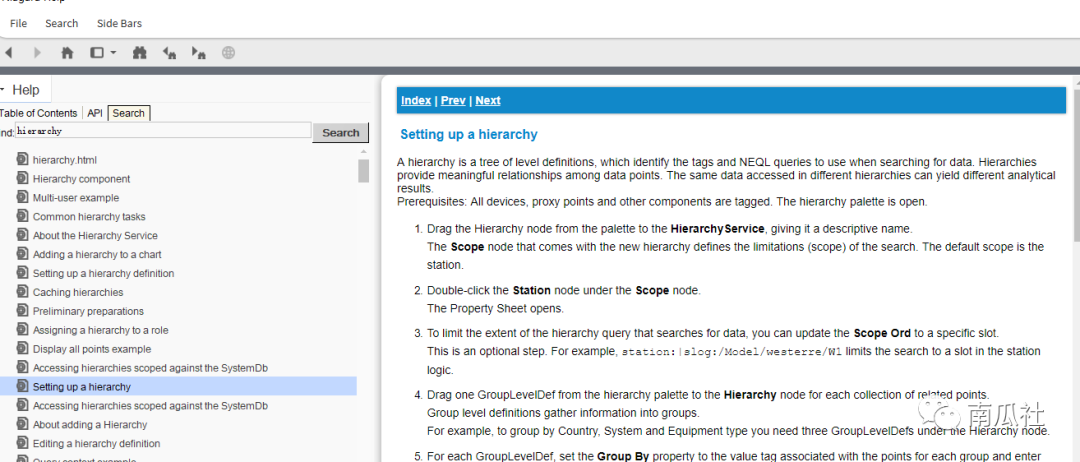Go to the Home page icon
Viewport: 1080px width, 462px height.
(67, 53)
